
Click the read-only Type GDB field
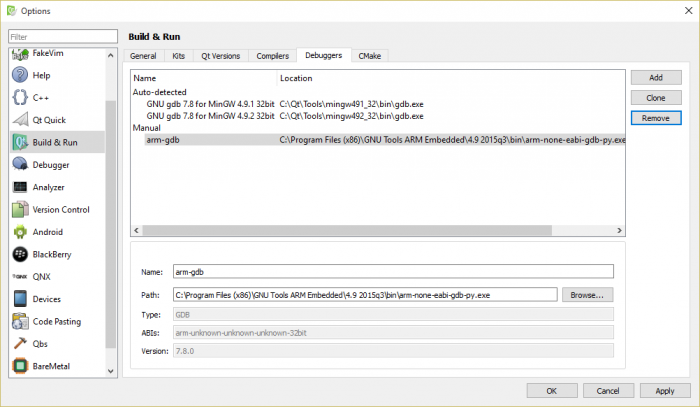coord(393,314)
